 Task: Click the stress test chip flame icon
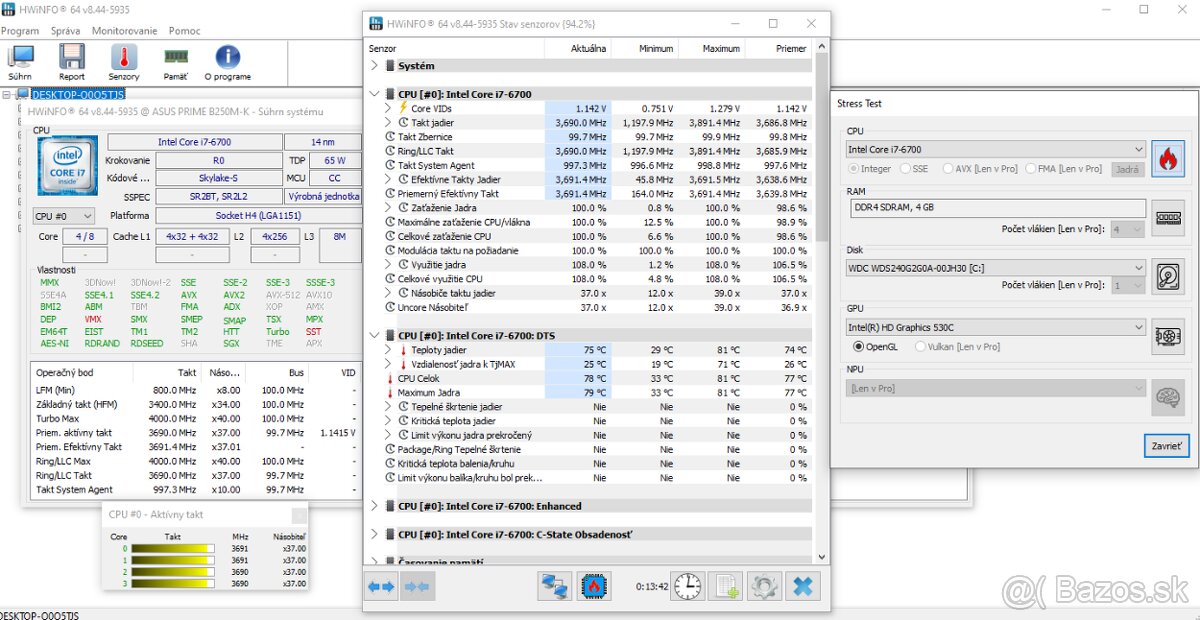pyautogui.click(x=594, y=587)
